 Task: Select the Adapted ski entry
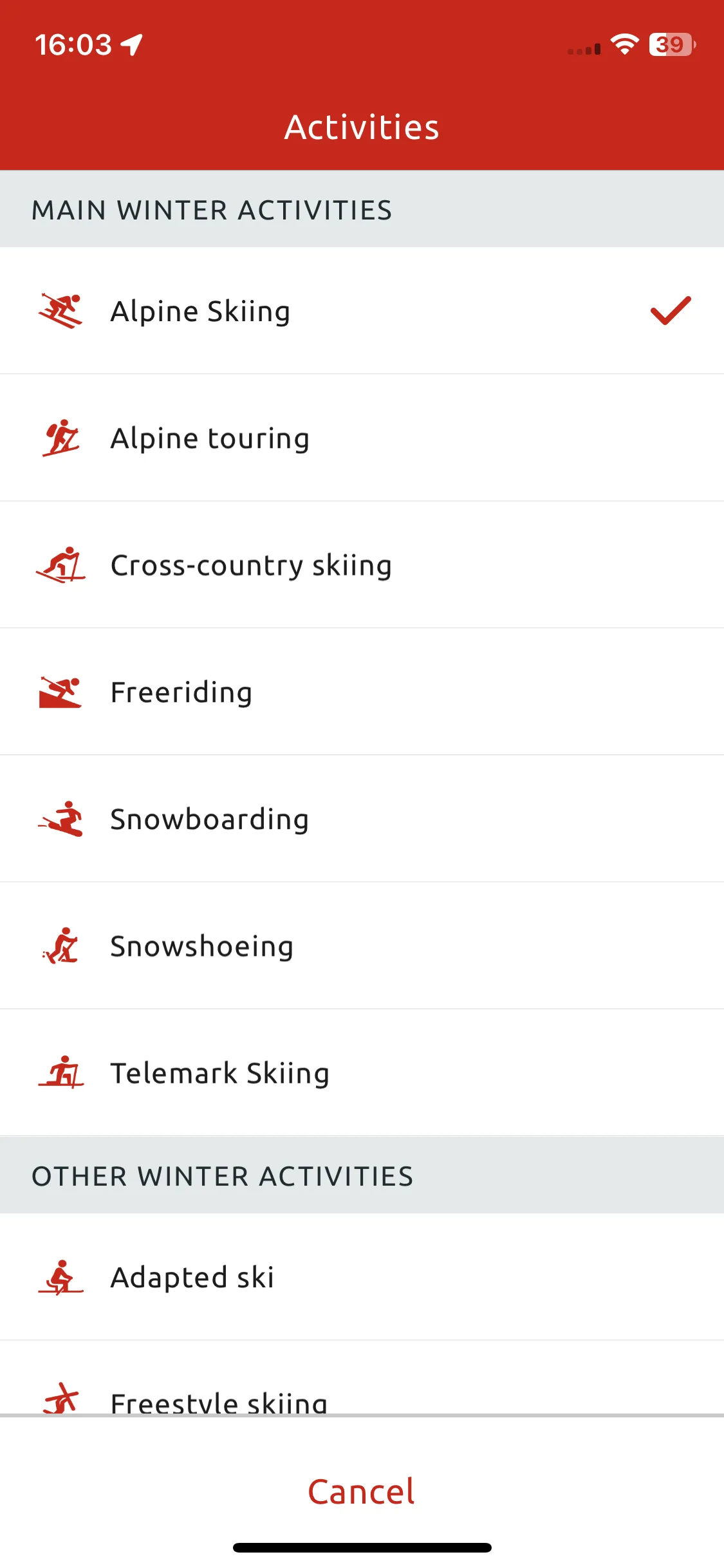tap(362, 1277)
